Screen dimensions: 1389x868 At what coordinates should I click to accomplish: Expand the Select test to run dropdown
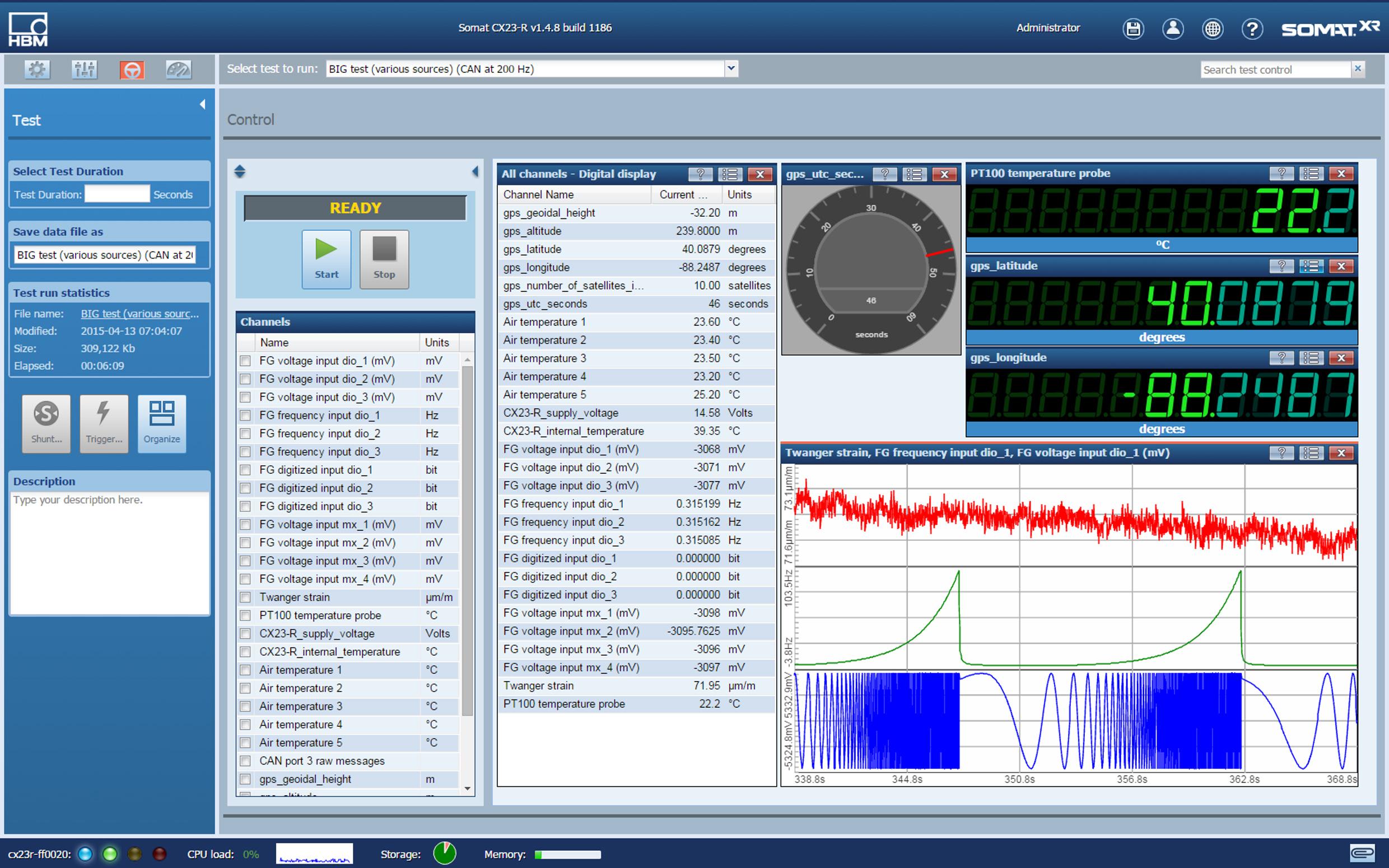[731, 69]
